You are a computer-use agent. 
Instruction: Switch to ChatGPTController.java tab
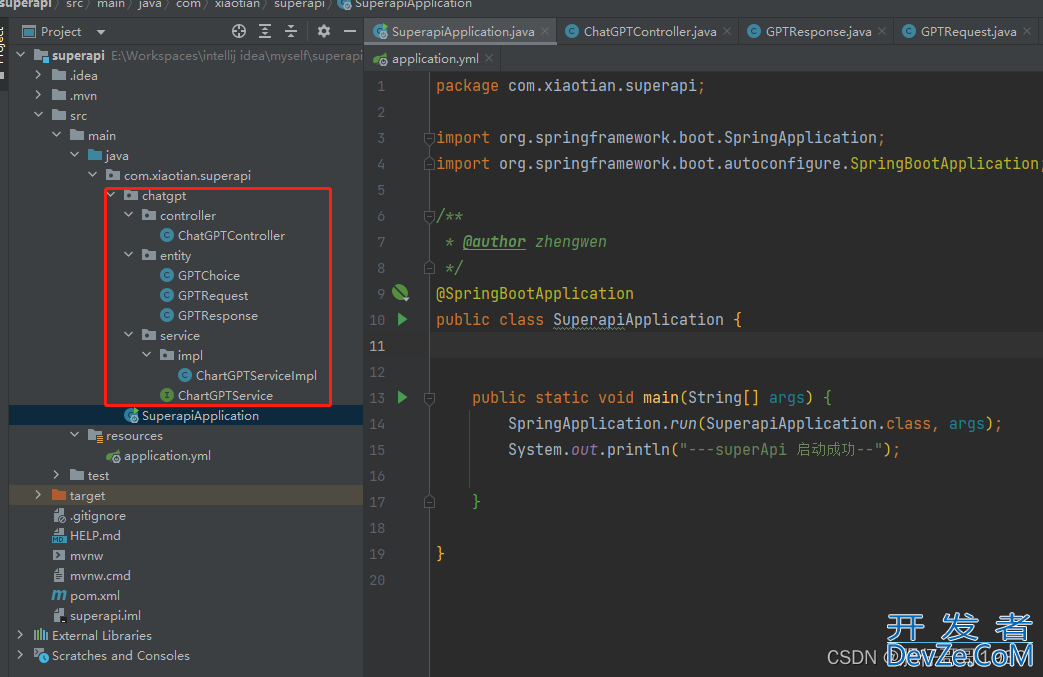[x=649, y=31]
